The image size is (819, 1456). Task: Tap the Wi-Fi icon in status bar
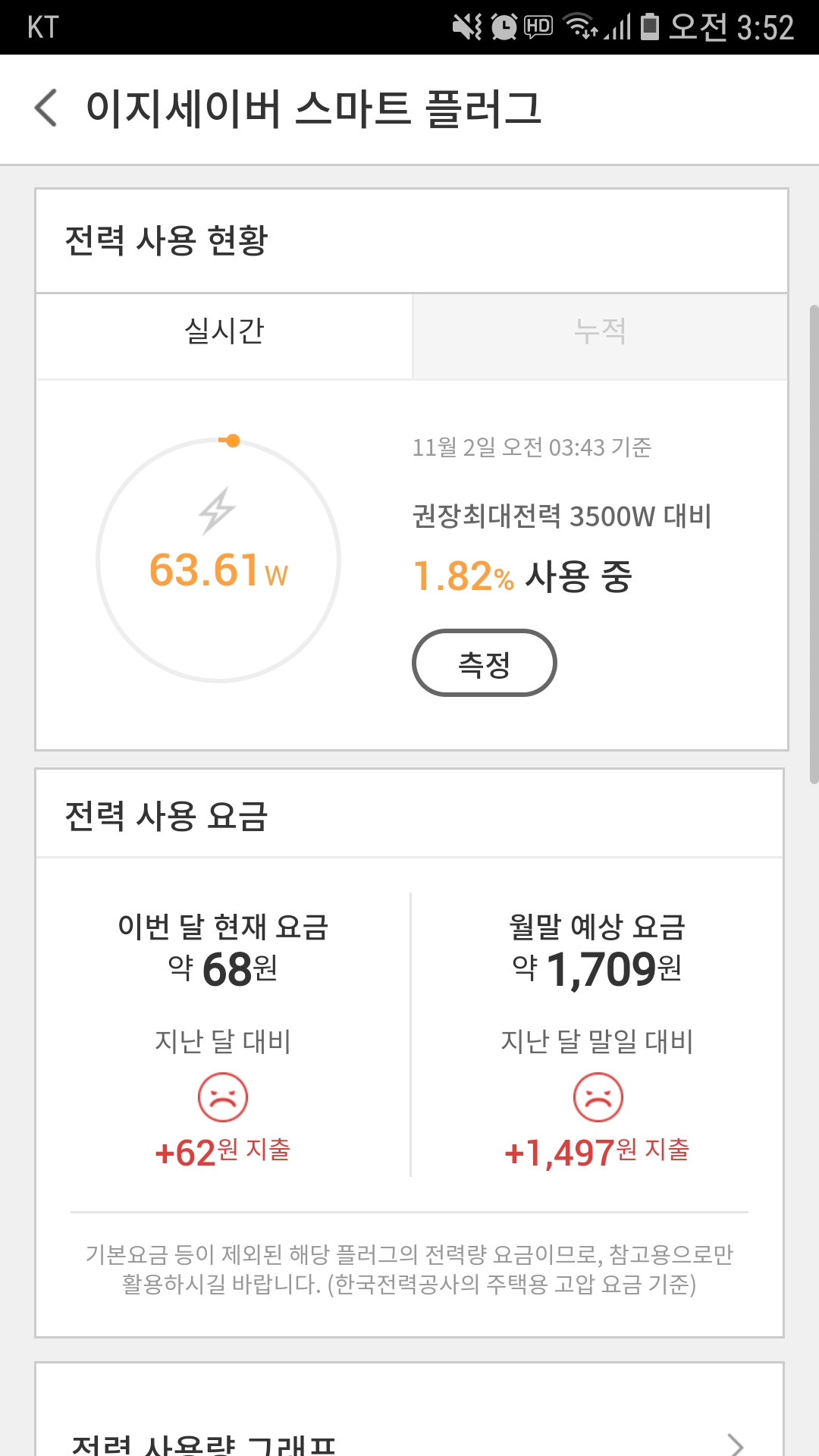582,27
